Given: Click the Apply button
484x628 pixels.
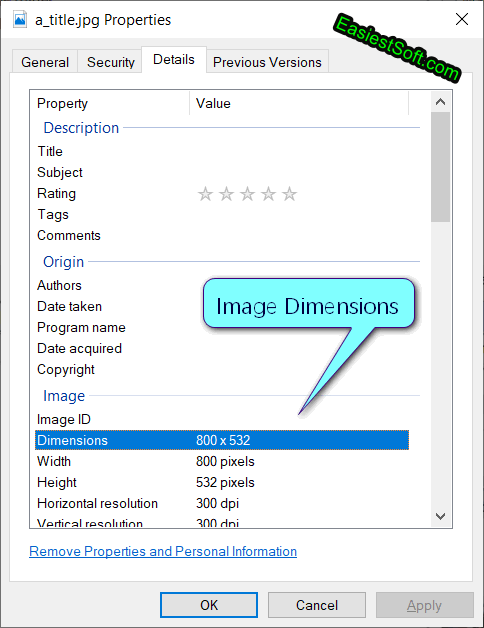Looking at the screenshot, I should point(424,605).
